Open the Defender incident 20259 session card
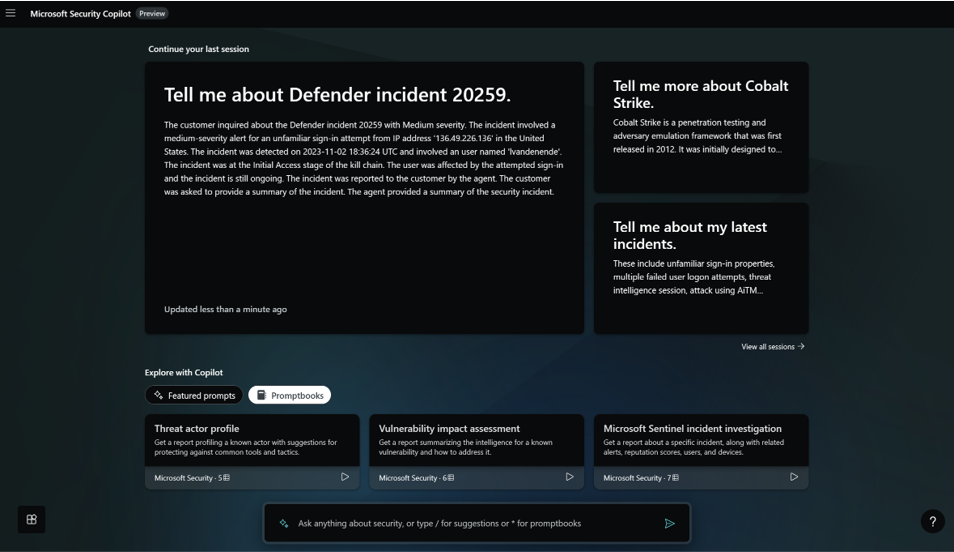 tap(364, 198)
